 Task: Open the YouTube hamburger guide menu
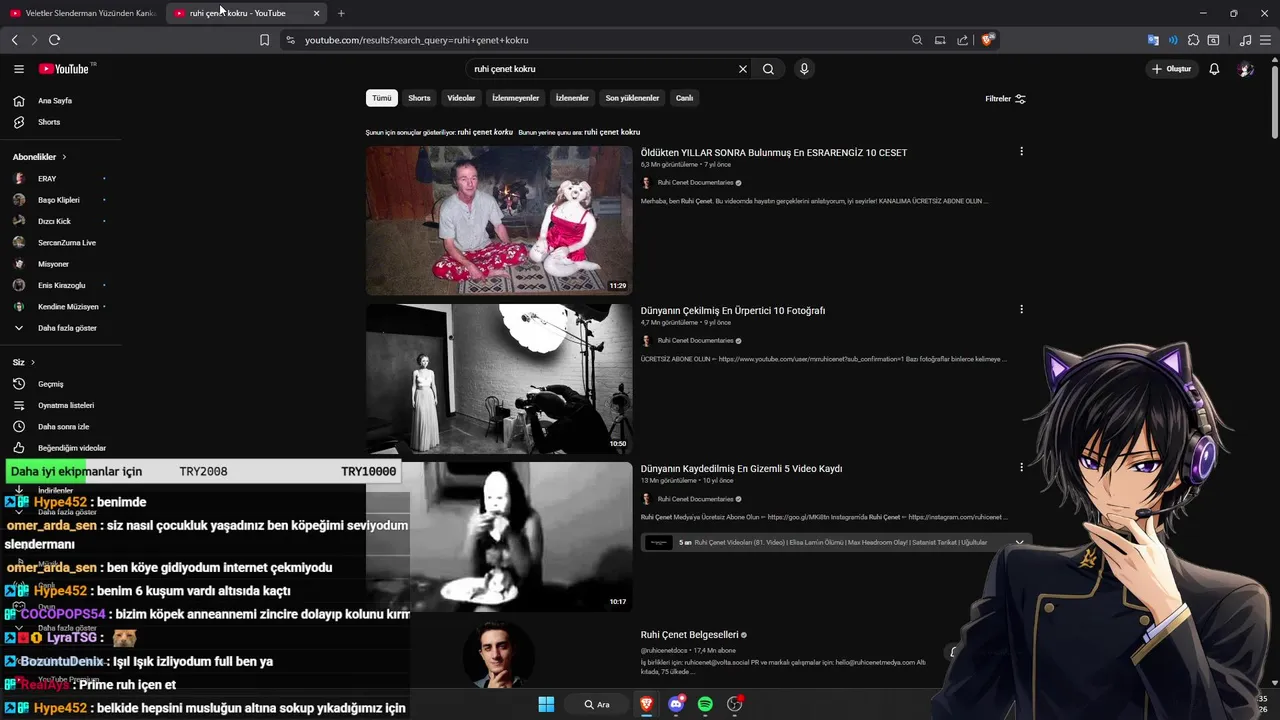pos(19,69)
